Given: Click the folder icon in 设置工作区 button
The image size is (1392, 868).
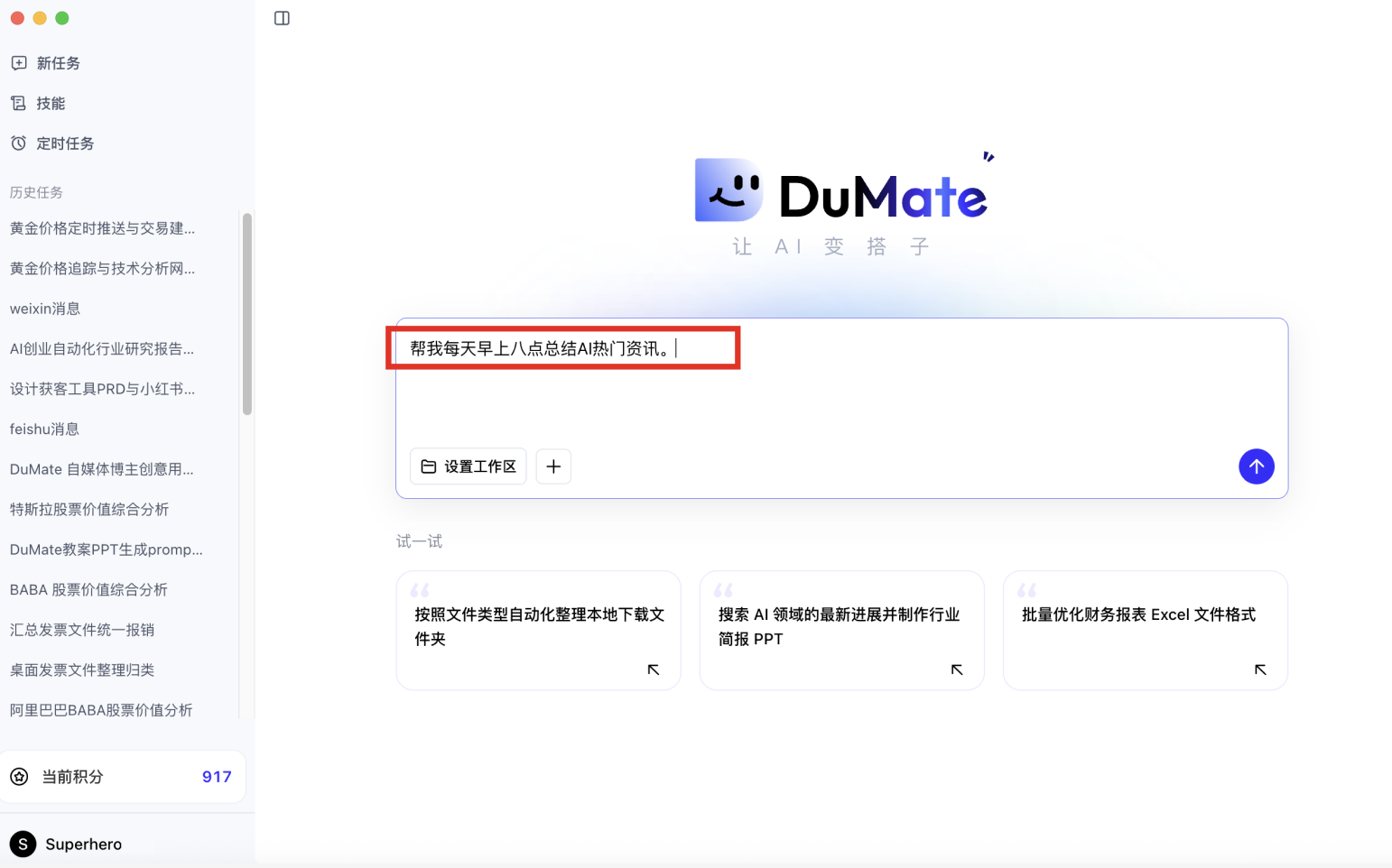Looking at the screenshot, I should click(x=430, y=466).
